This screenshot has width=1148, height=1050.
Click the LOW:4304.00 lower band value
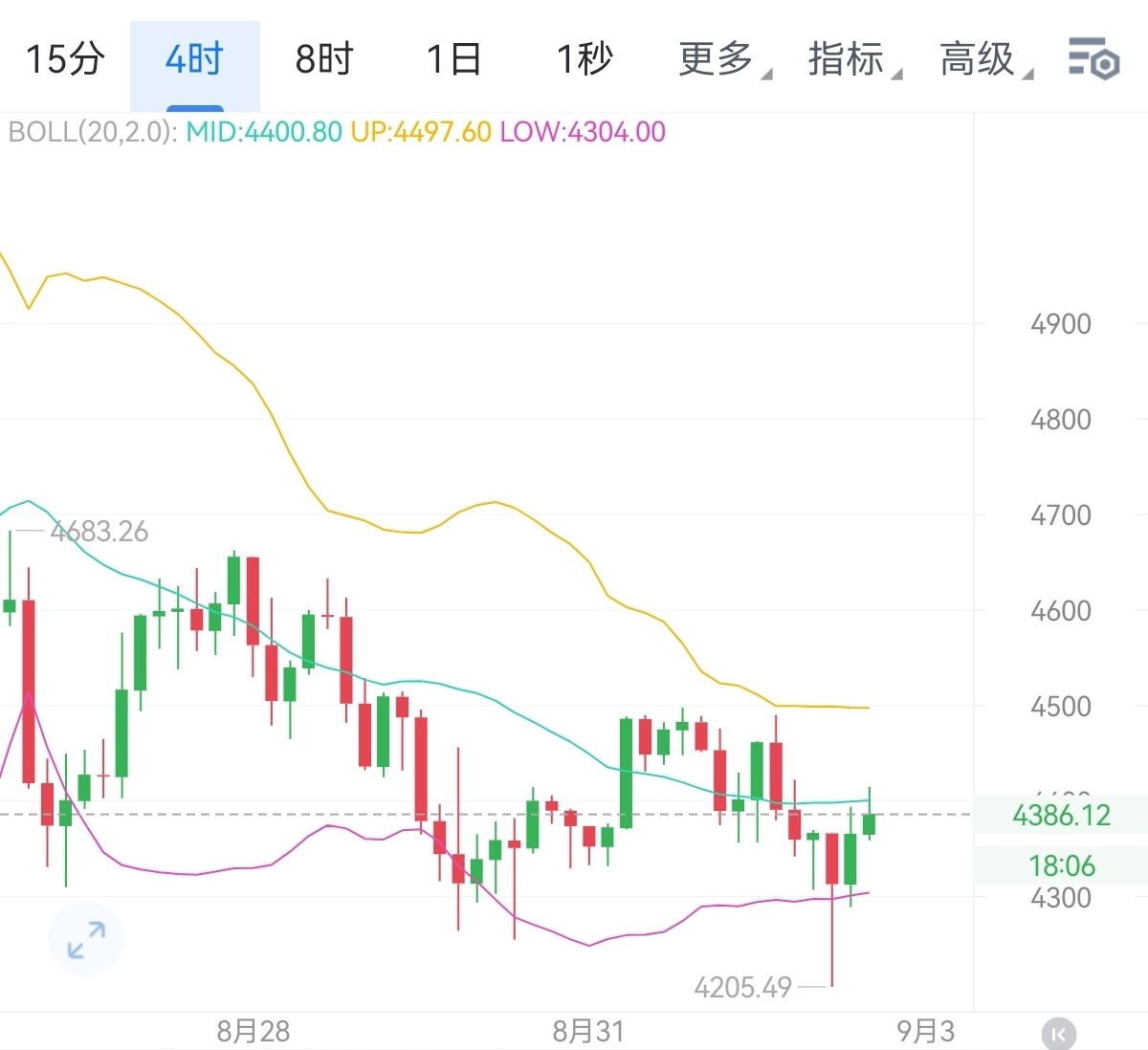pos(583,132)
